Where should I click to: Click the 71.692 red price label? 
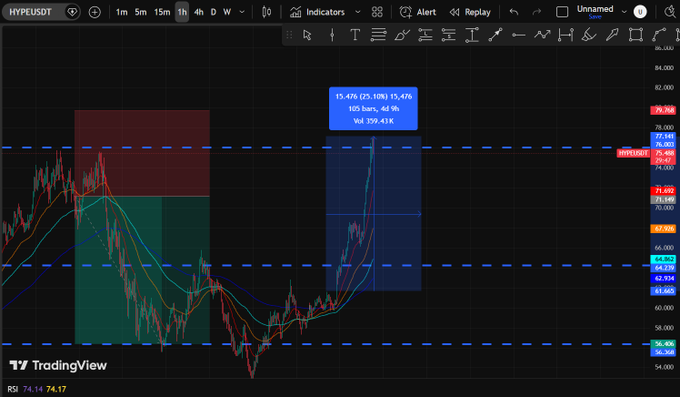664,191
